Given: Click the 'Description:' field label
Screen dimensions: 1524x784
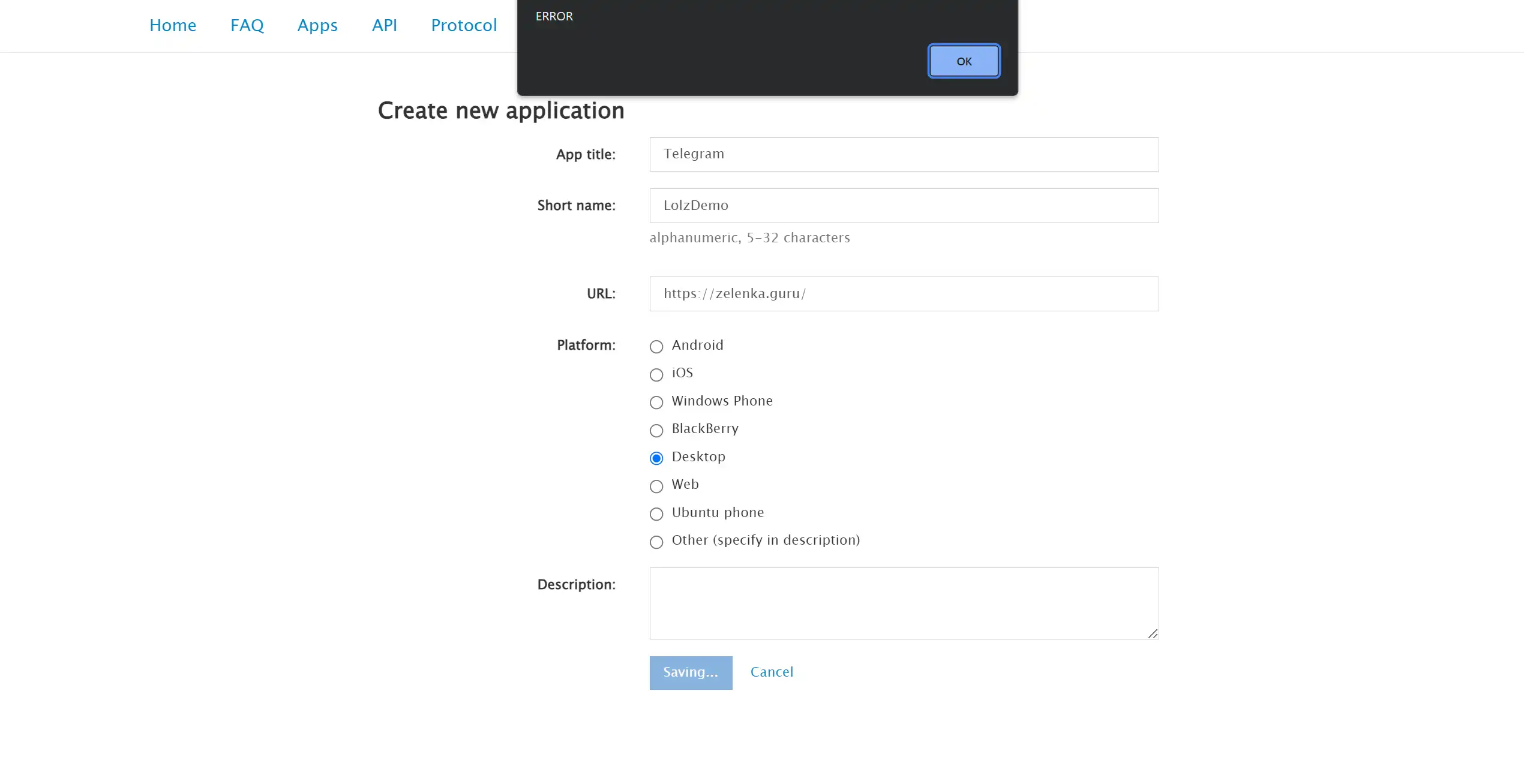Looking at the screenshot, I should [576, 585].
